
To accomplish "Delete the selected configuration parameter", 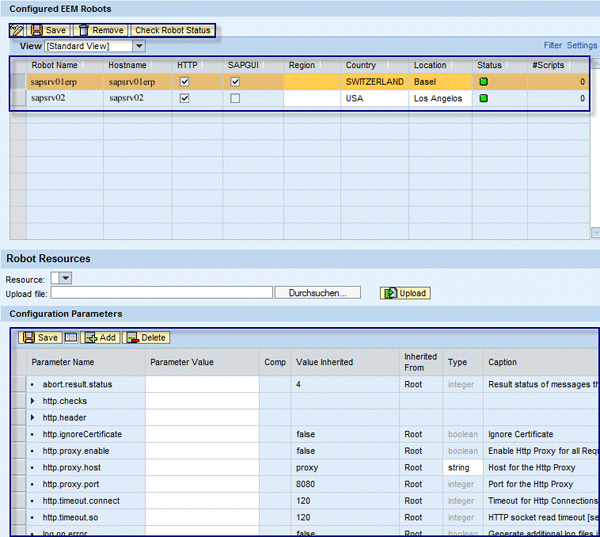I will 146,338.
